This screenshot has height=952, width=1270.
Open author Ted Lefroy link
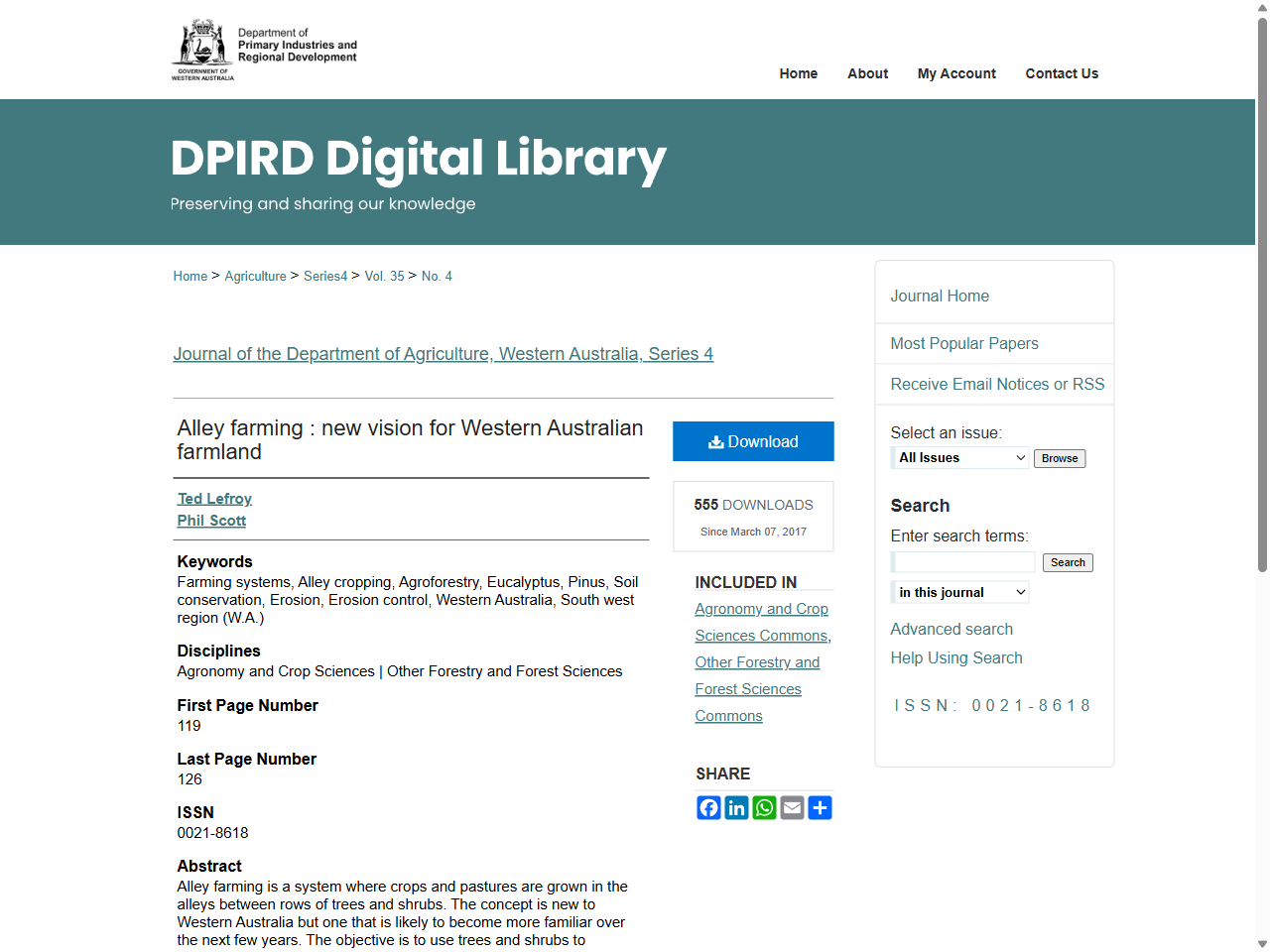point(214,499)
